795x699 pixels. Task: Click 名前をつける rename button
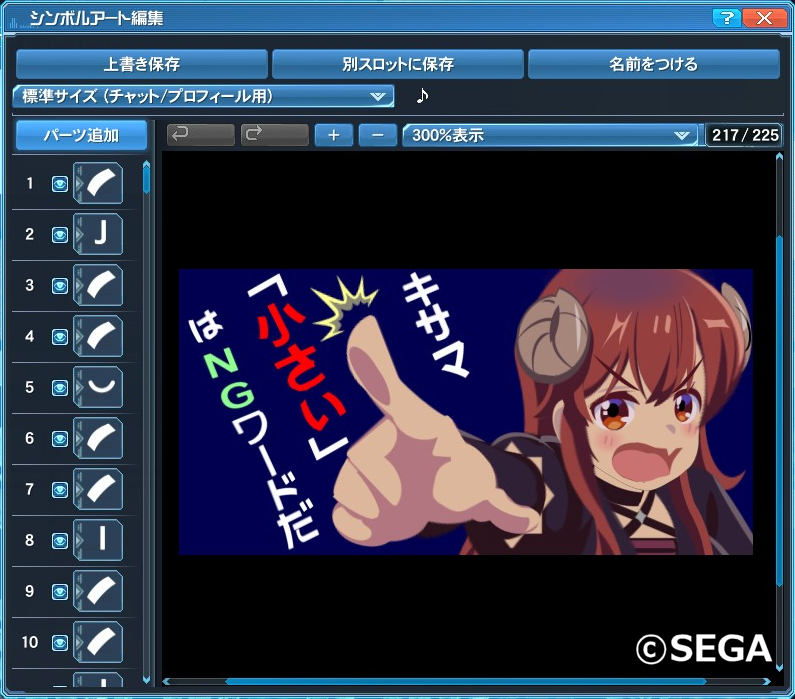654,64
